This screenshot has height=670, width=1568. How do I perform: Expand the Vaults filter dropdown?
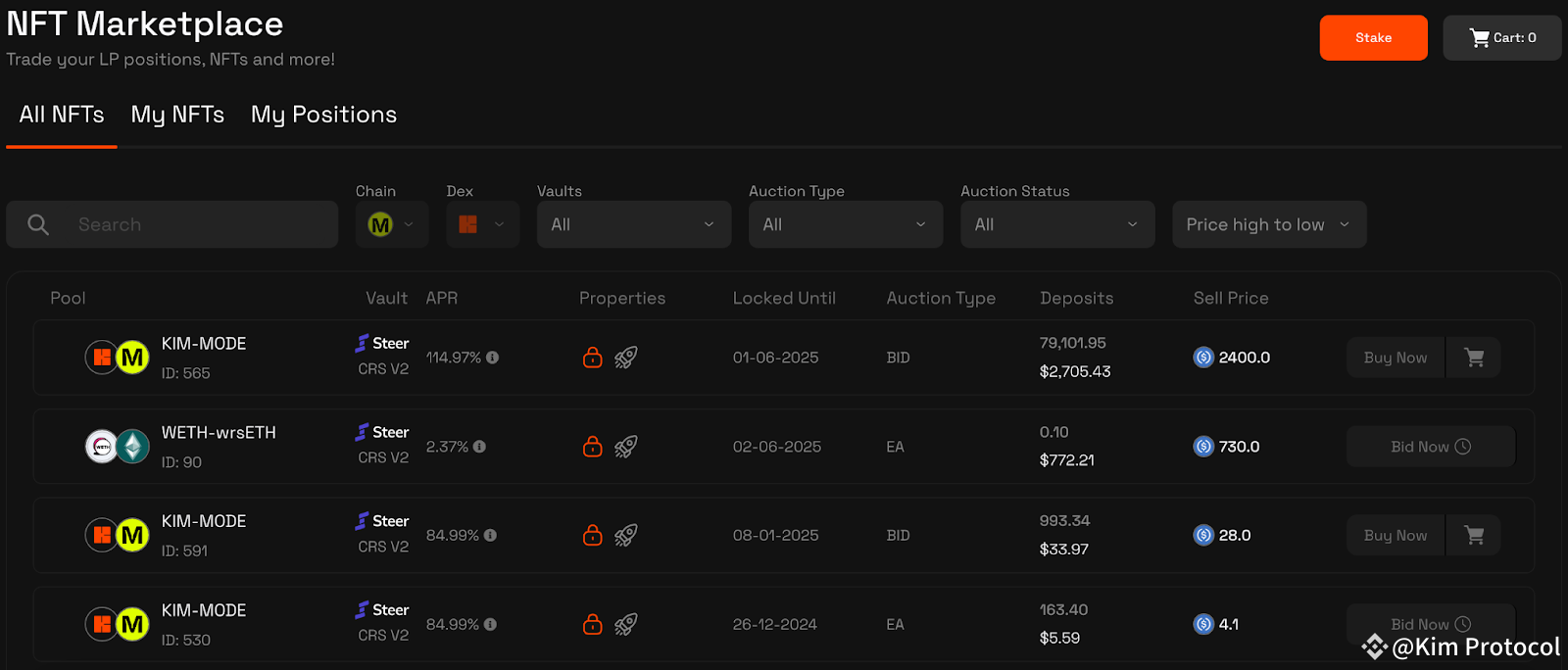tap(634, 224)
